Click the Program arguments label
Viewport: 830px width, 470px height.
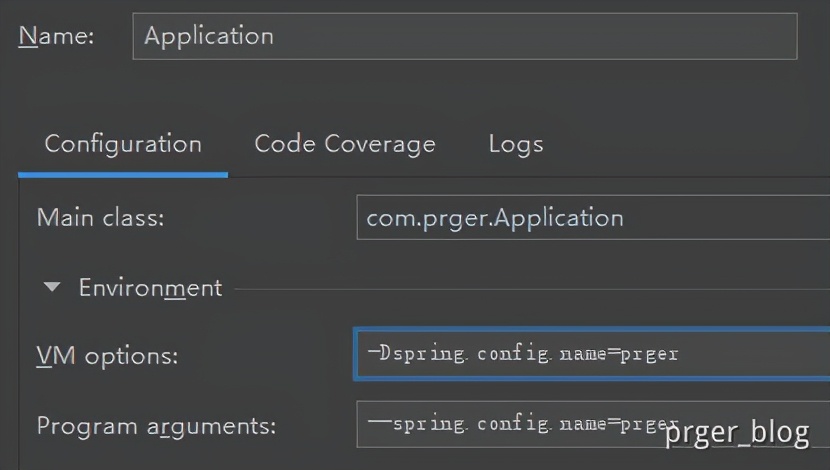(156, 426)
